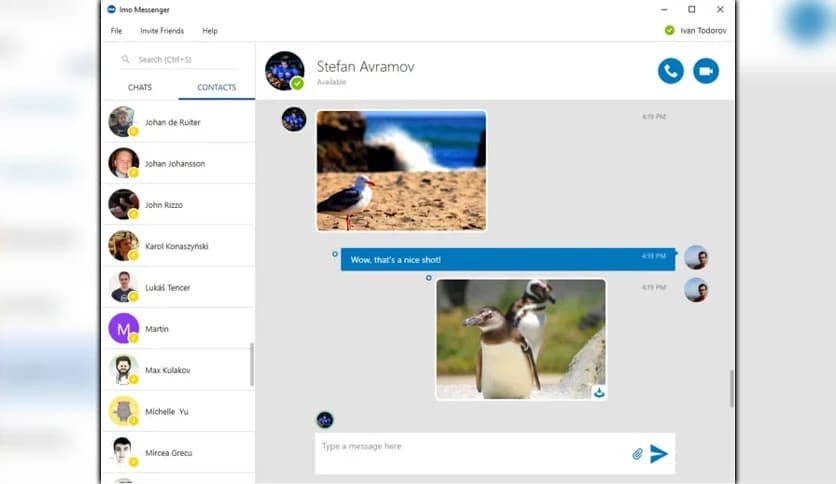
Task: Click the paperclip attach file icon
Action: [637, 454]
